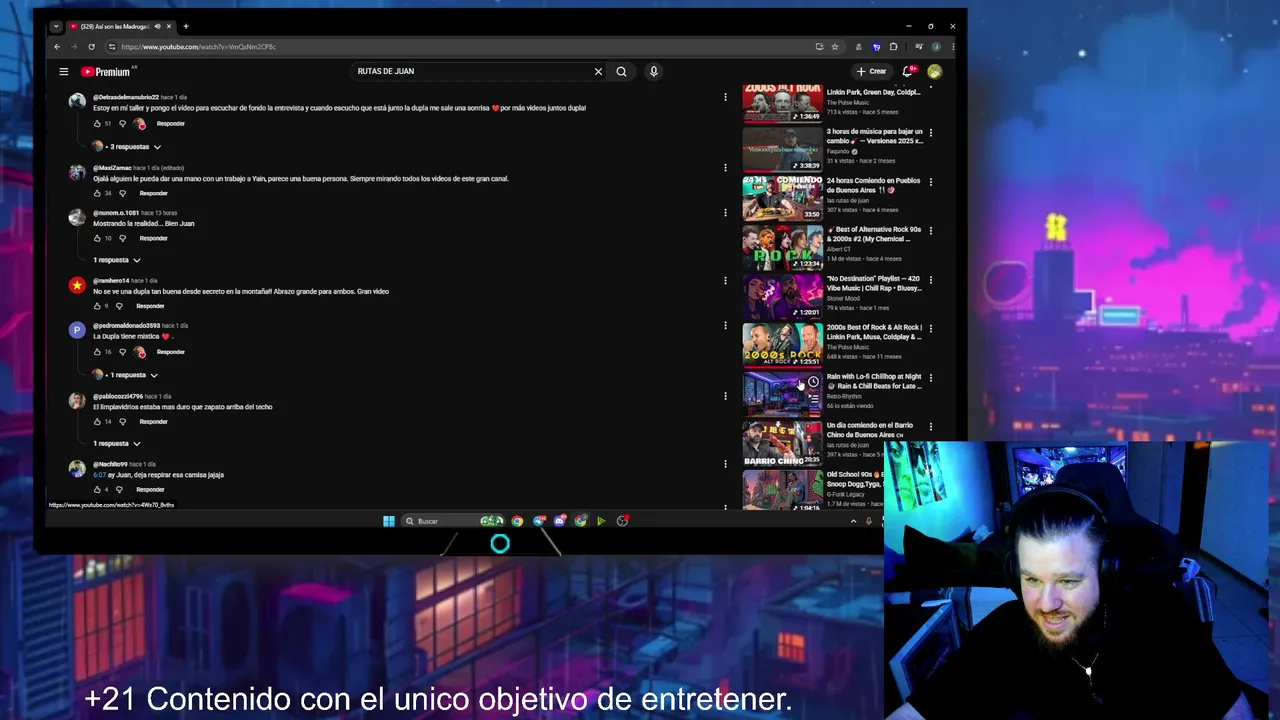The image size is (1280, 720).
Task: Open options for 3 horas de música video
Action: point(931,132)
